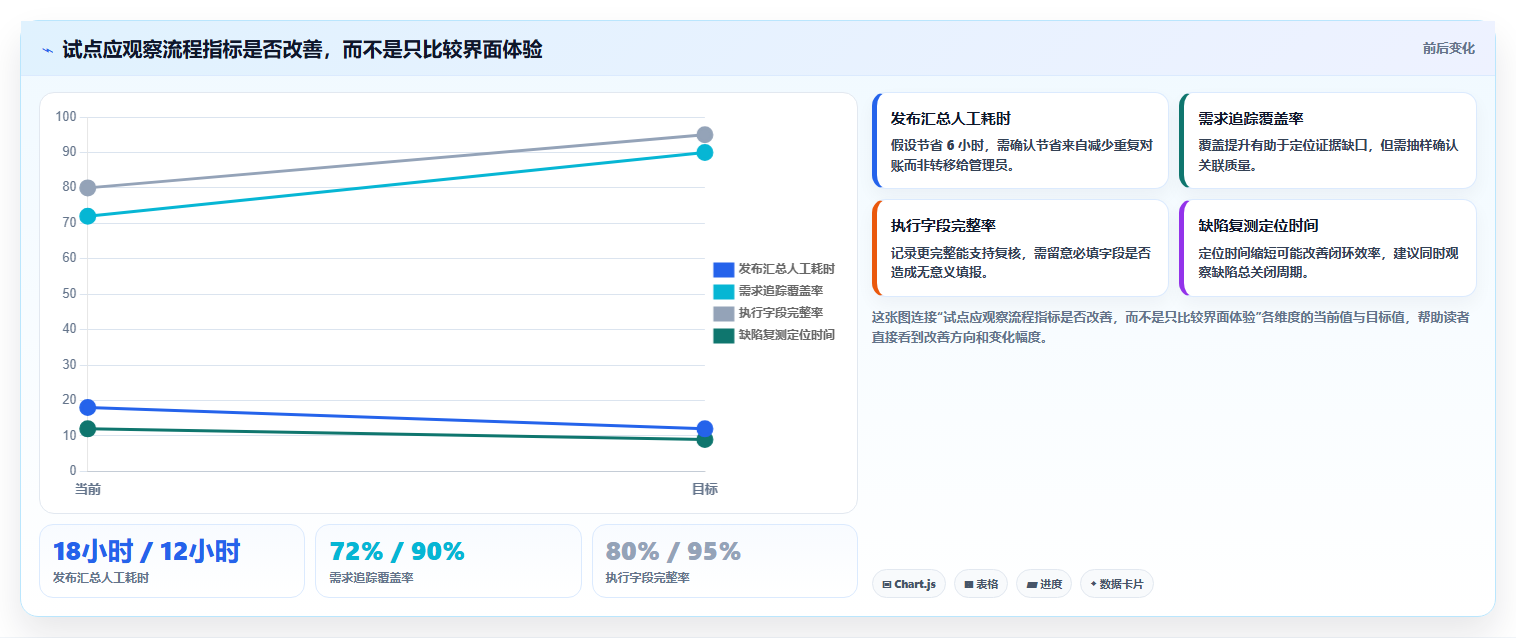Toggle 需求追踪覆盖率 legend color box
1516x638 pixels.
[723, 291]
